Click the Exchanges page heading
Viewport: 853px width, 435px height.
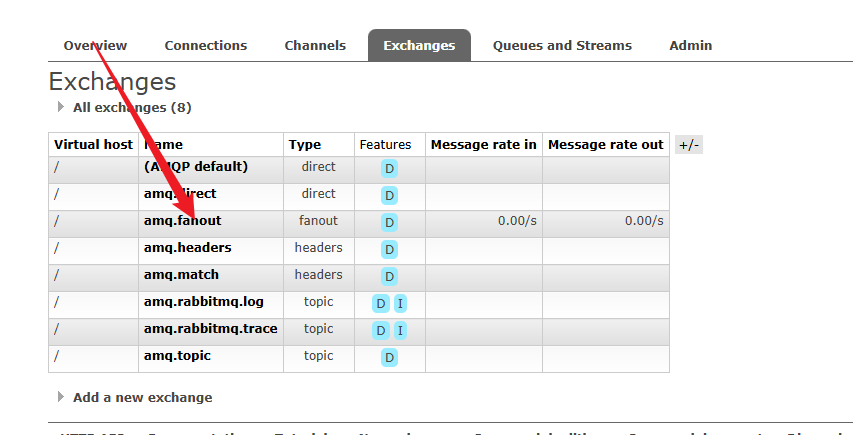pos(112,82)
